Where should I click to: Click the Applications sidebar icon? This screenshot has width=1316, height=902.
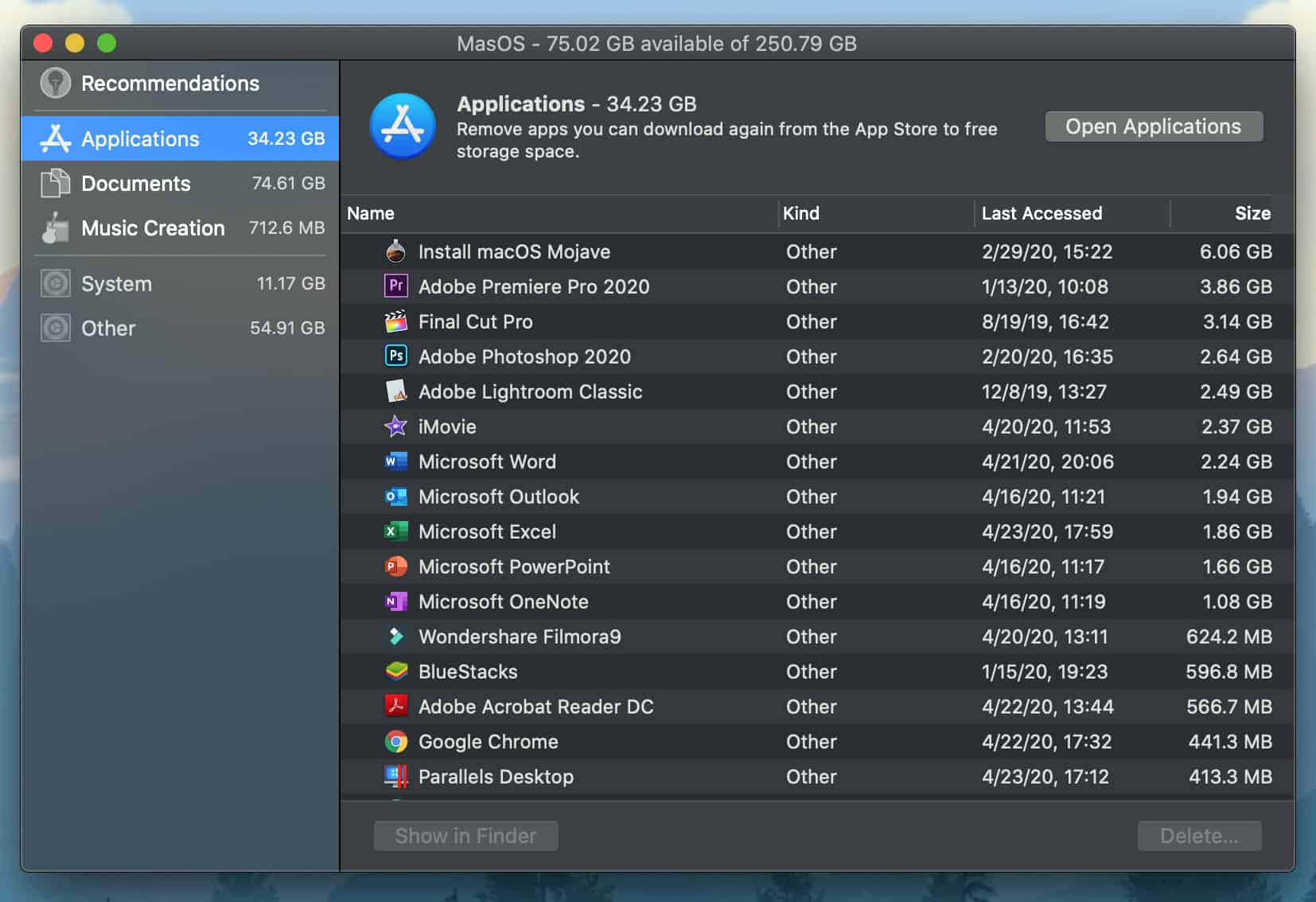tap(56, 138)
